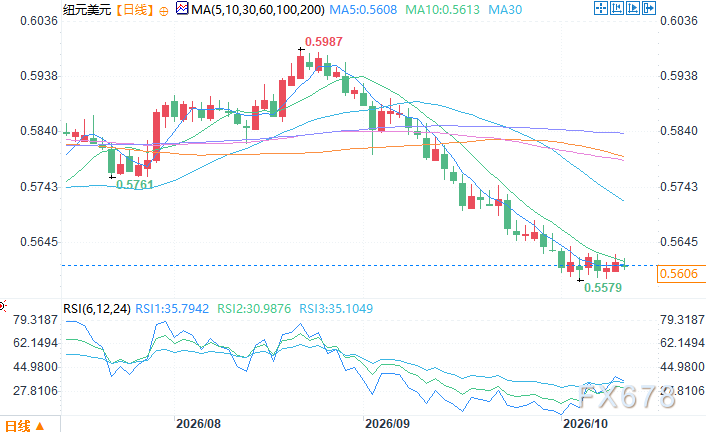The width and height of the screenshot is (706, 432).
Task: Click the MA(5,10,30,60,100,200) indicator label
Action: coord(258,9)
